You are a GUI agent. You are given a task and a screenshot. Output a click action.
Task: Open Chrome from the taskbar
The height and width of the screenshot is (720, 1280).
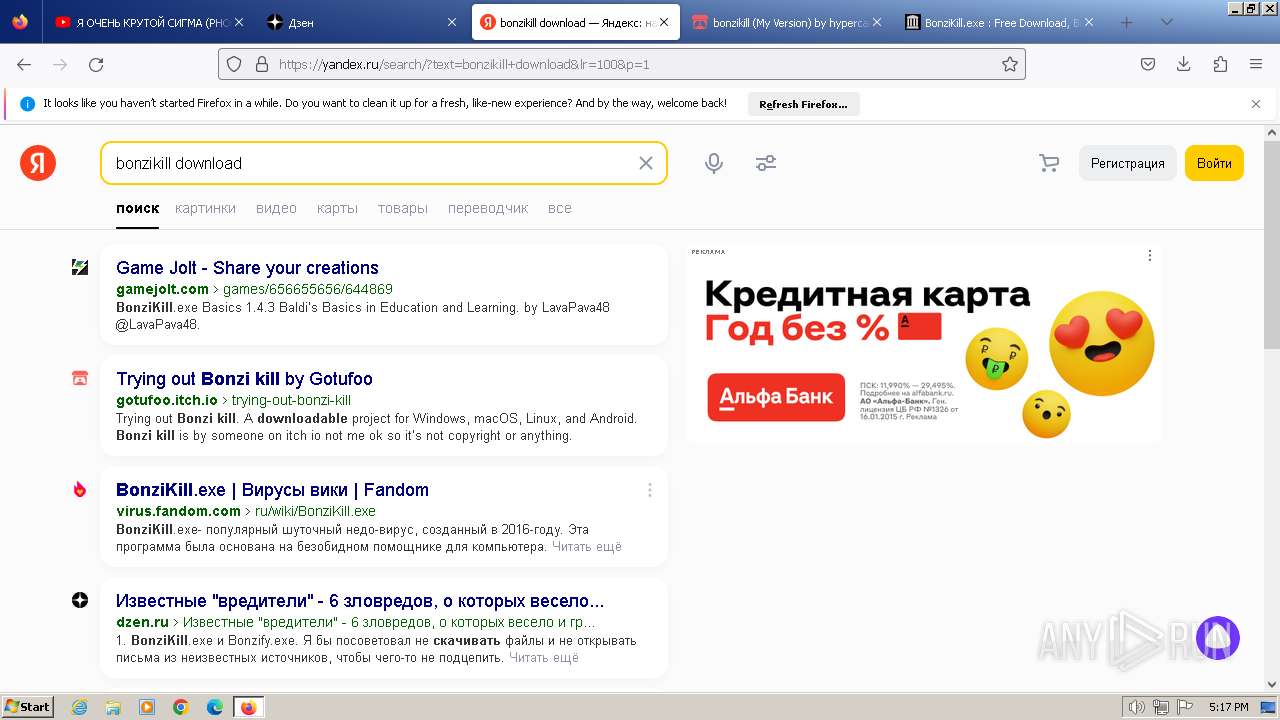coord(181,707)
